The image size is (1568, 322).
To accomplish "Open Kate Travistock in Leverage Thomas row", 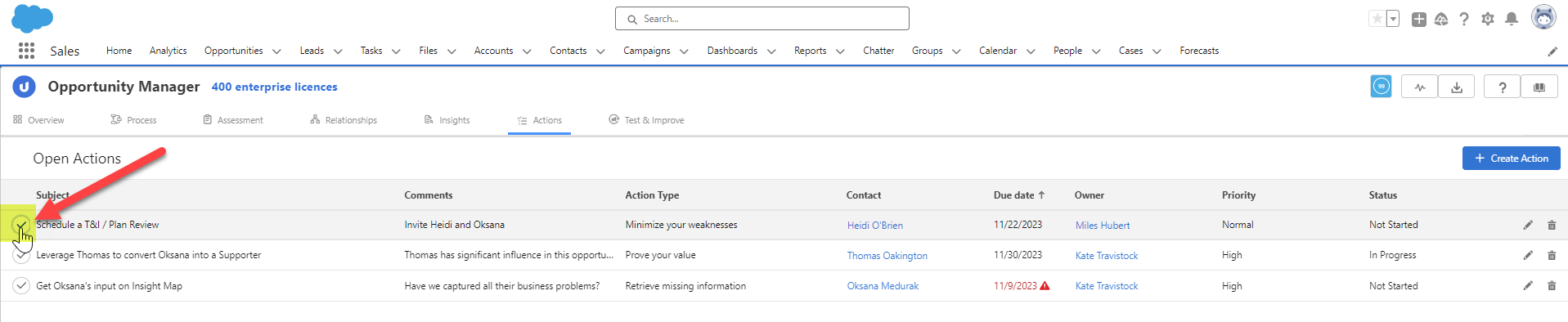I will [x=1107, y=256].
